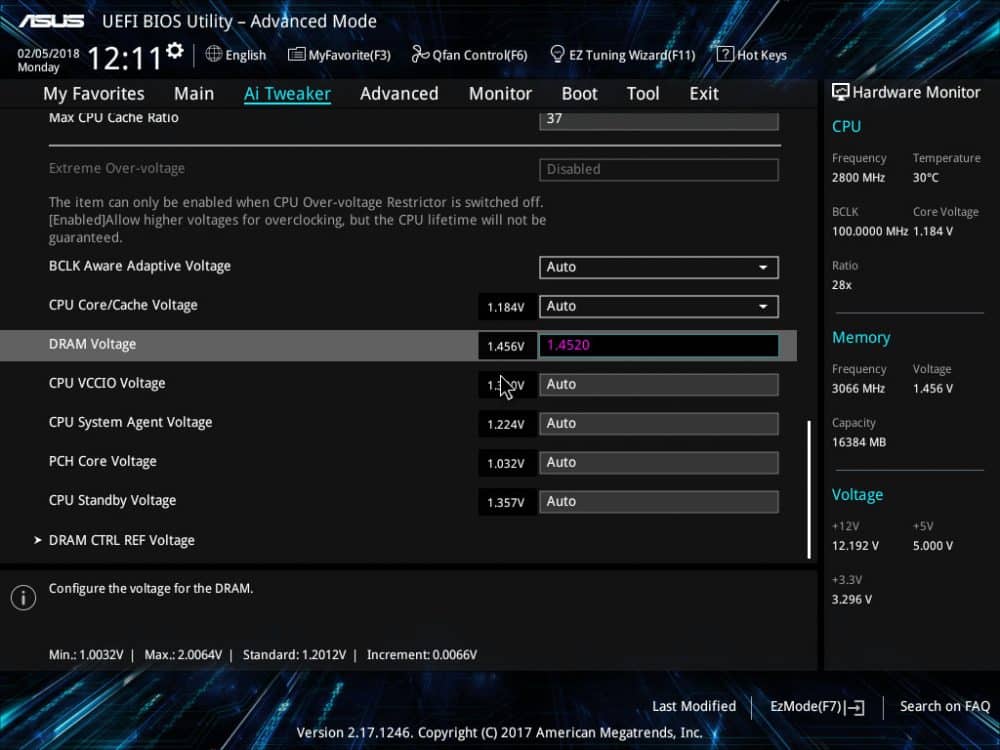Click the Max CPU Cache Ratio label
Image resolution: width=1000 pixels, height=750 pixels.
[x=114, y=117]
